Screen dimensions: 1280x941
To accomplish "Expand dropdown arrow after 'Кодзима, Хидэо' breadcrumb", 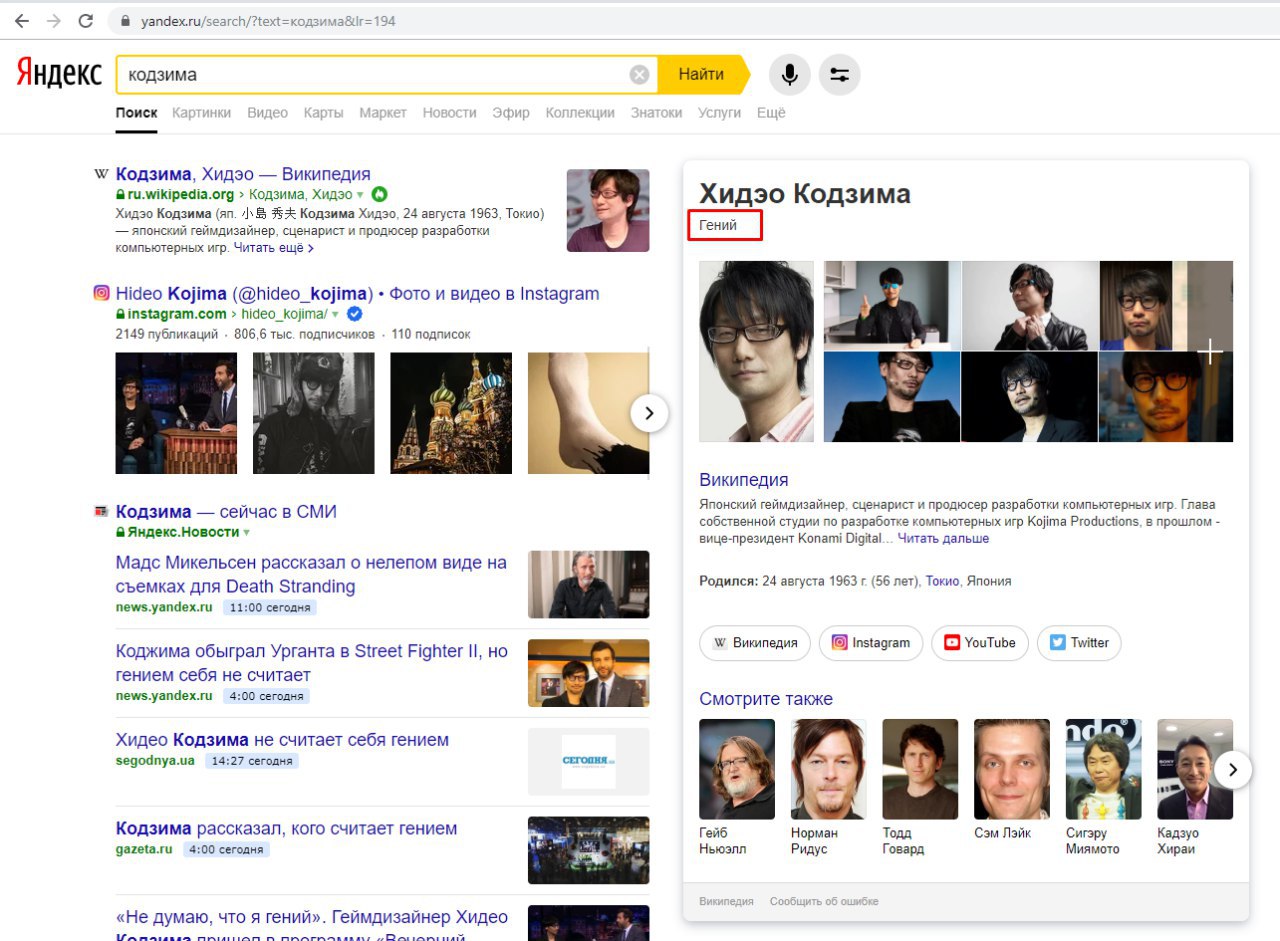I will [x=360, y=195].
